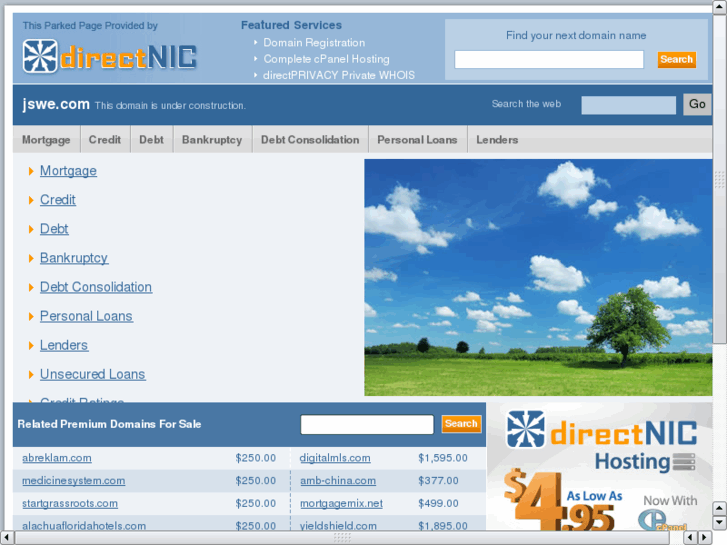
Task: Click the orange arrow bullet beside Mortgage
Action: [x=31, y=172]
